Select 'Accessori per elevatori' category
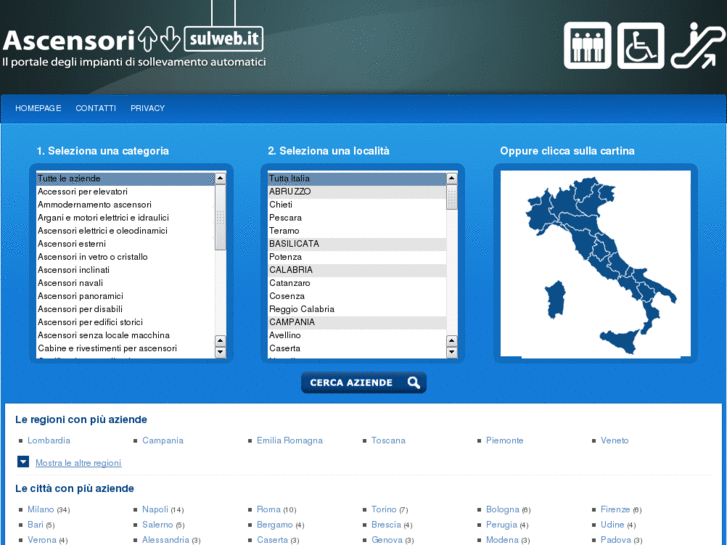 pos(125,192)
